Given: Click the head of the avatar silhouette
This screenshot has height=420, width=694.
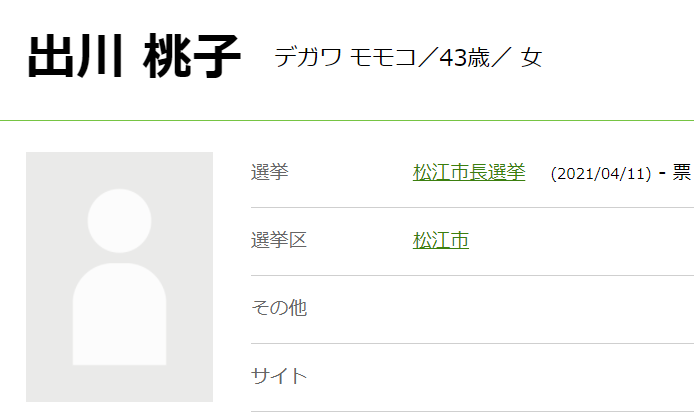Looking at the screenshot, I should [x=119, y=220].
